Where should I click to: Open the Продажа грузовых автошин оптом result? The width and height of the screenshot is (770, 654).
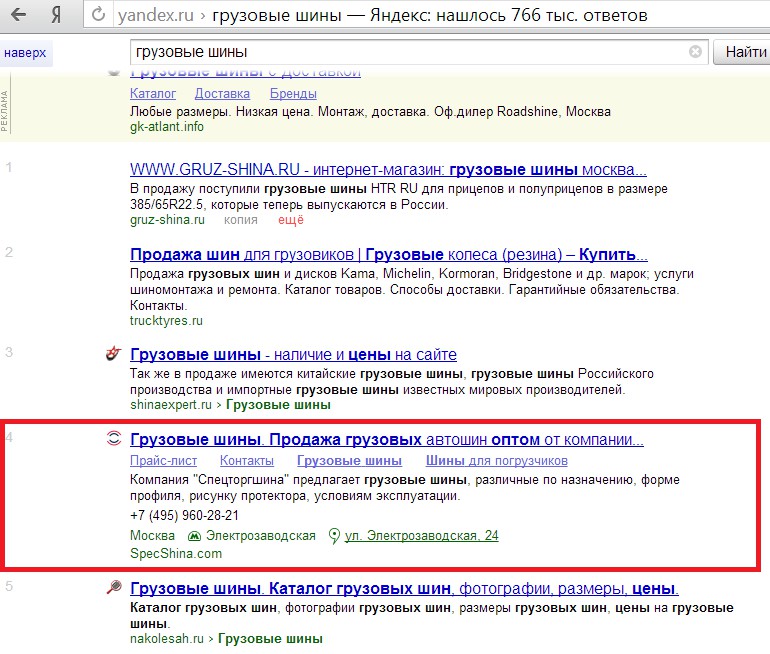(x=386, y=439)
